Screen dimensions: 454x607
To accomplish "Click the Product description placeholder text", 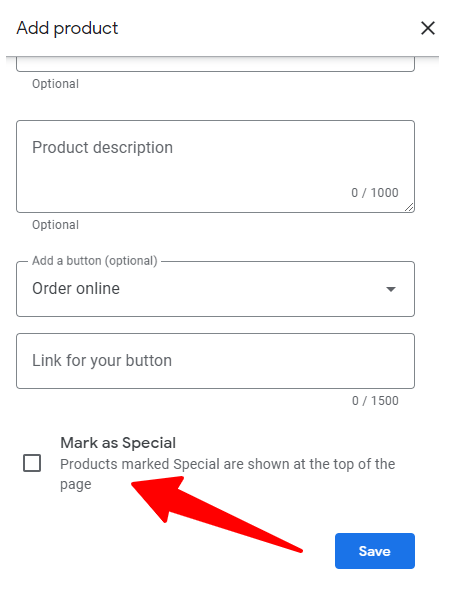I will coord(103,148).
